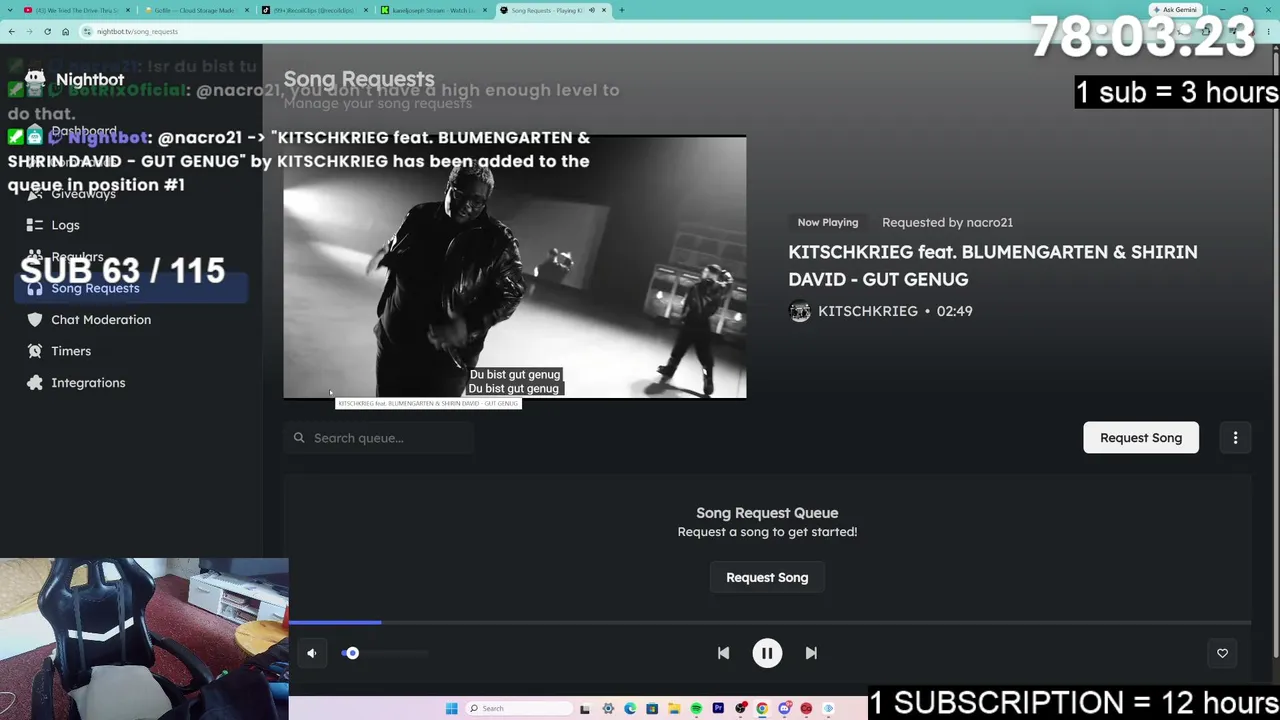Image resolution: width=1280 pixels, height=720 pixels.
Task: Open Task View from the taskbar
Action: (x=585, y=709)
